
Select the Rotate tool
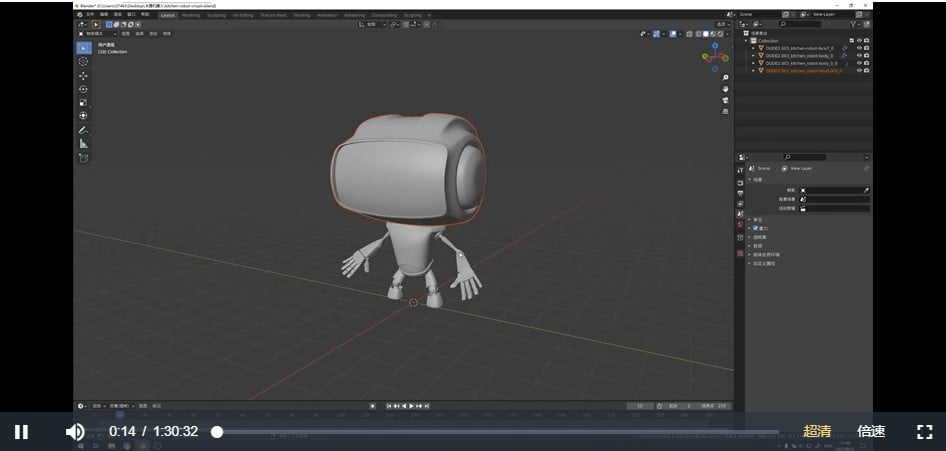tap(83, 89)
